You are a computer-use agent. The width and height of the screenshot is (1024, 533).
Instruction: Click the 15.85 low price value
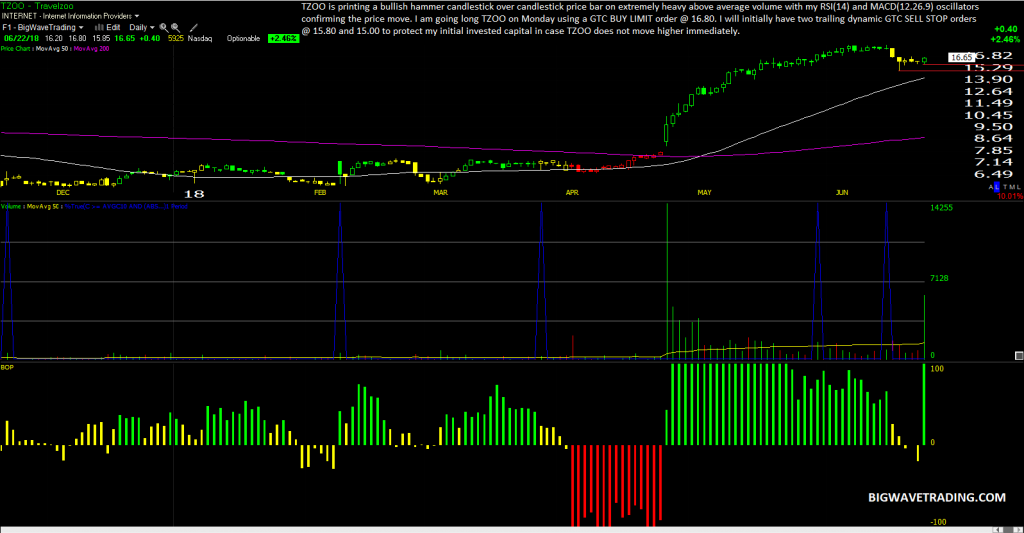point(101,39)
